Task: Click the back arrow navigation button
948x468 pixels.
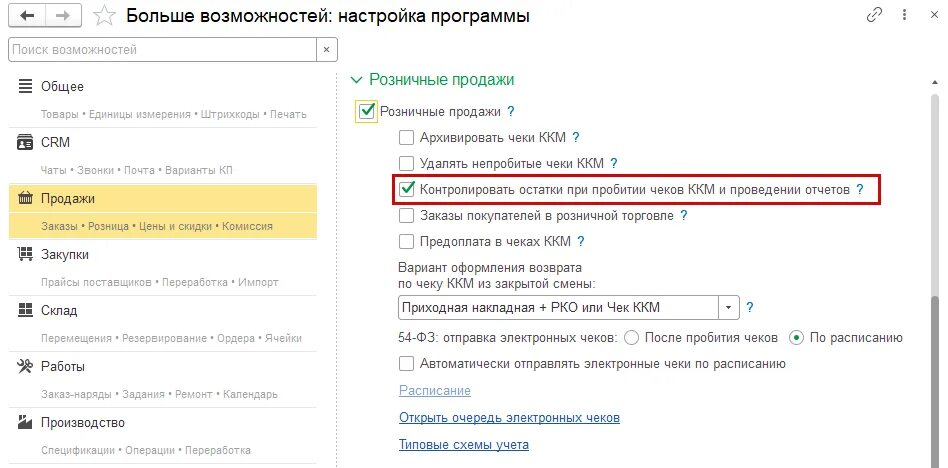Action: (28, 16)
